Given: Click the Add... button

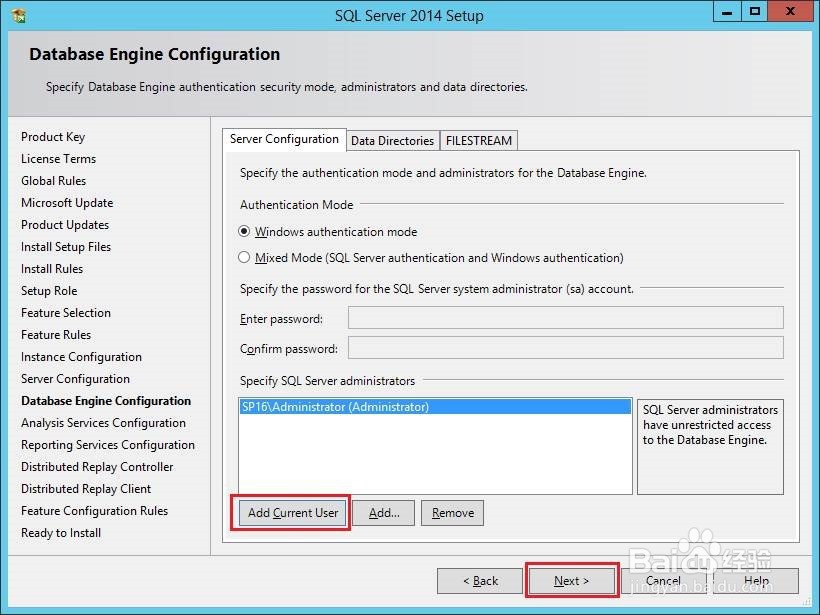Looking at the screenshot, I should pos(384,513).
